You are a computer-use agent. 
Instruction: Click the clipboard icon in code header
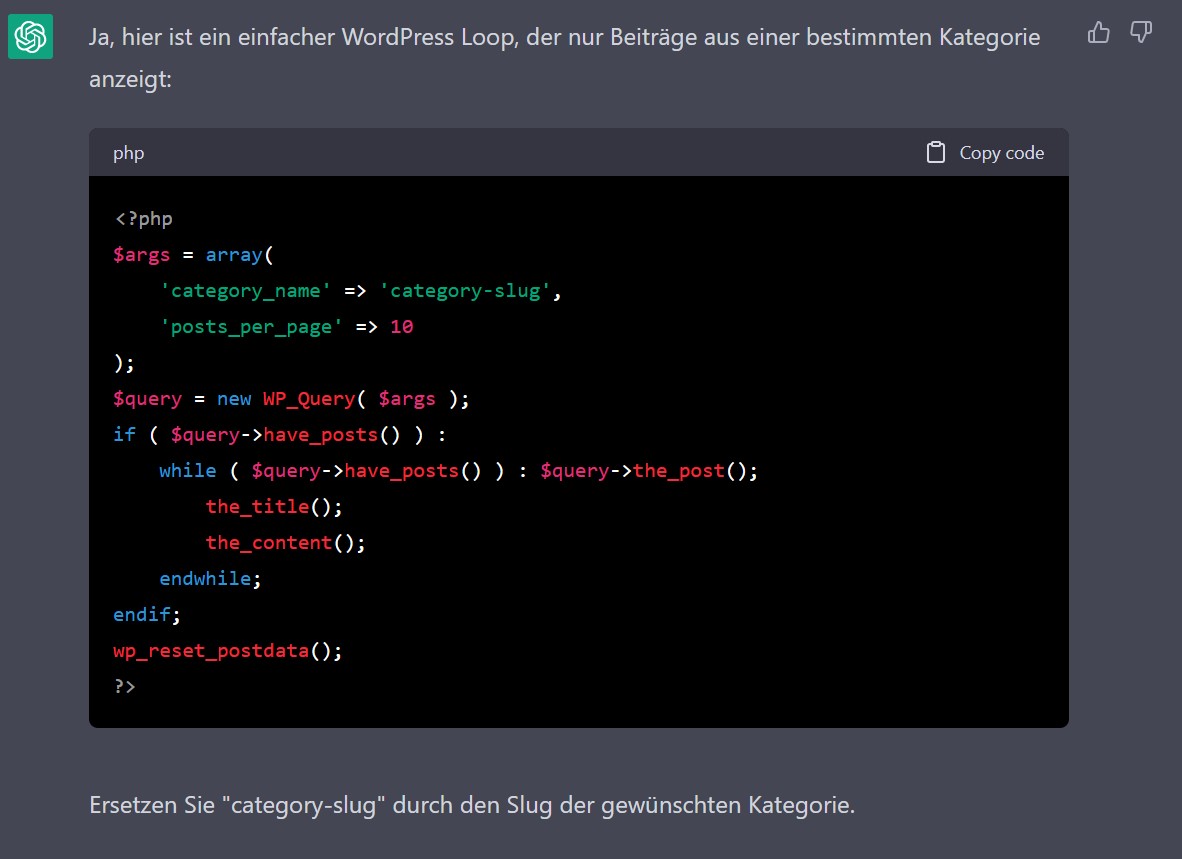(935, 153)
